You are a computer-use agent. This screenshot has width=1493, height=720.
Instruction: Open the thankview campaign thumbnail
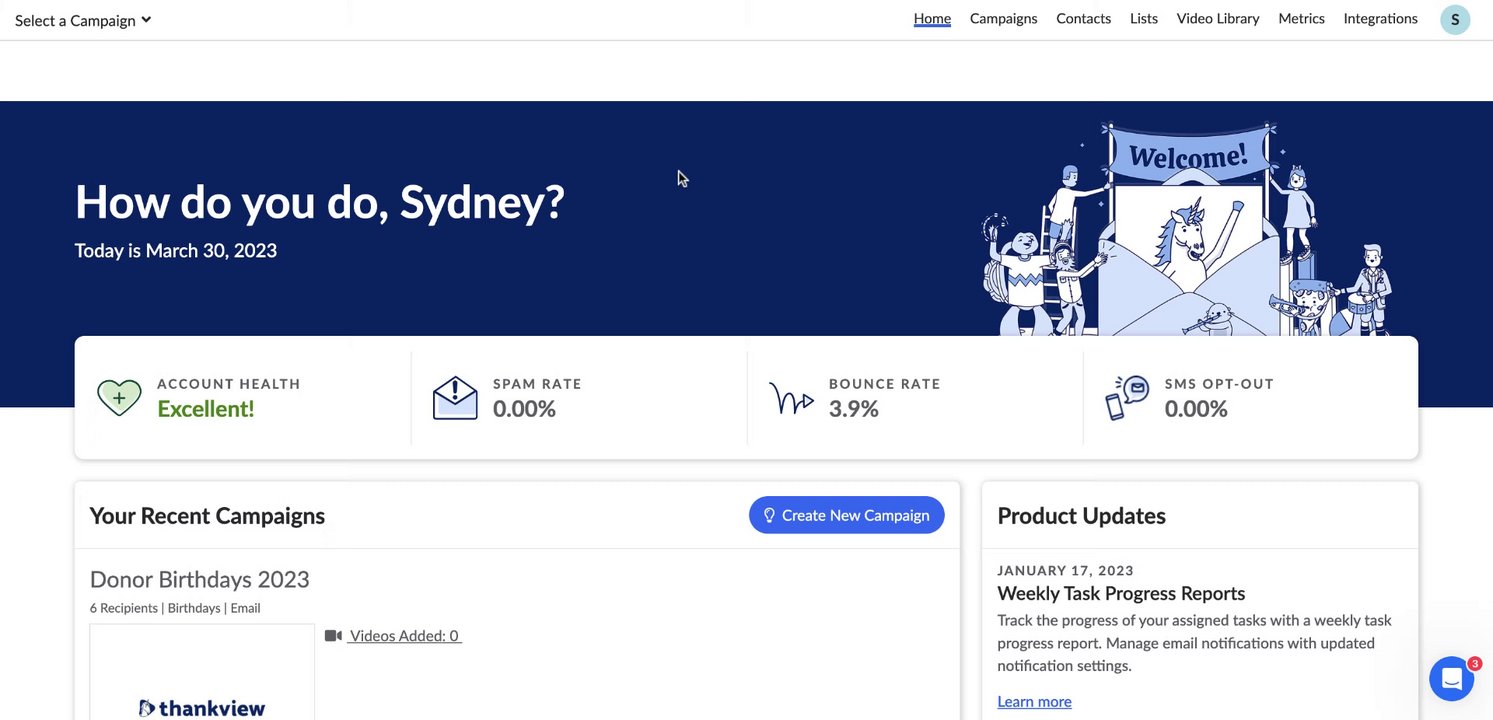click(x=202, y=672)
